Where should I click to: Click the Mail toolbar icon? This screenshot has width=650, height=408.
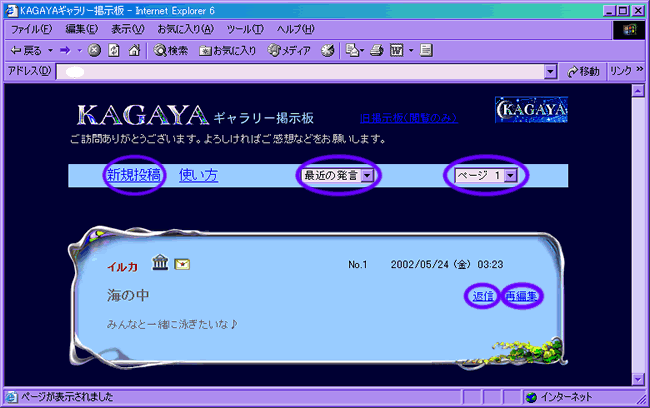pos(354,51)
